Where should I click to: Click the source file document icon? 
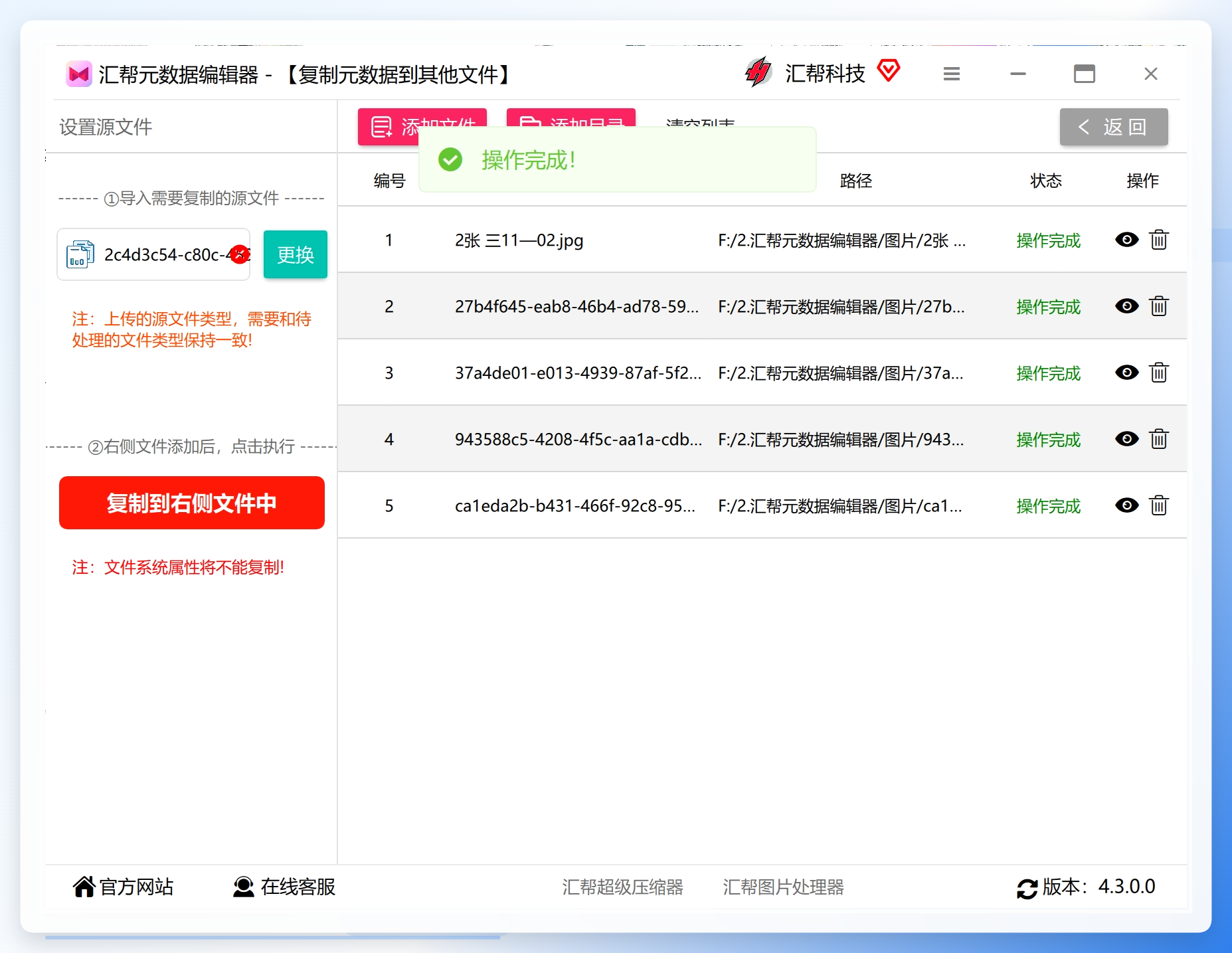pyautogui.click(x=80, y=255)
